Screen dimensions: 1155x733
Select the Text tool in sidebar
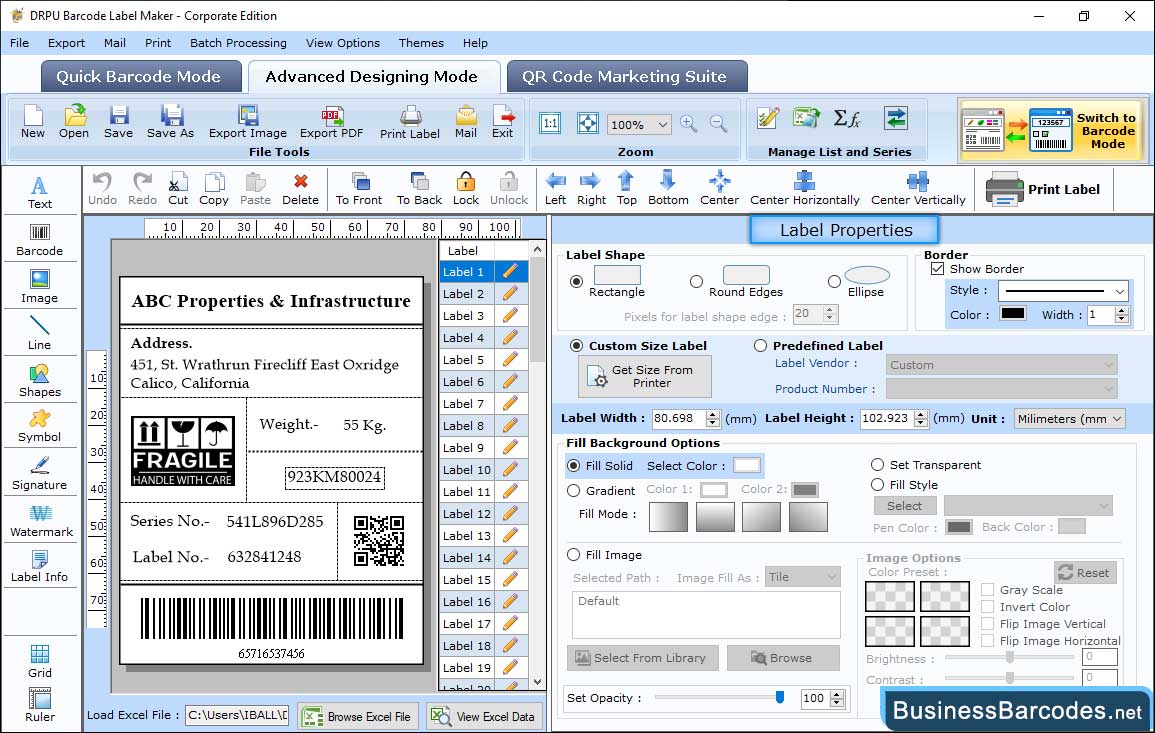[40, 192]
